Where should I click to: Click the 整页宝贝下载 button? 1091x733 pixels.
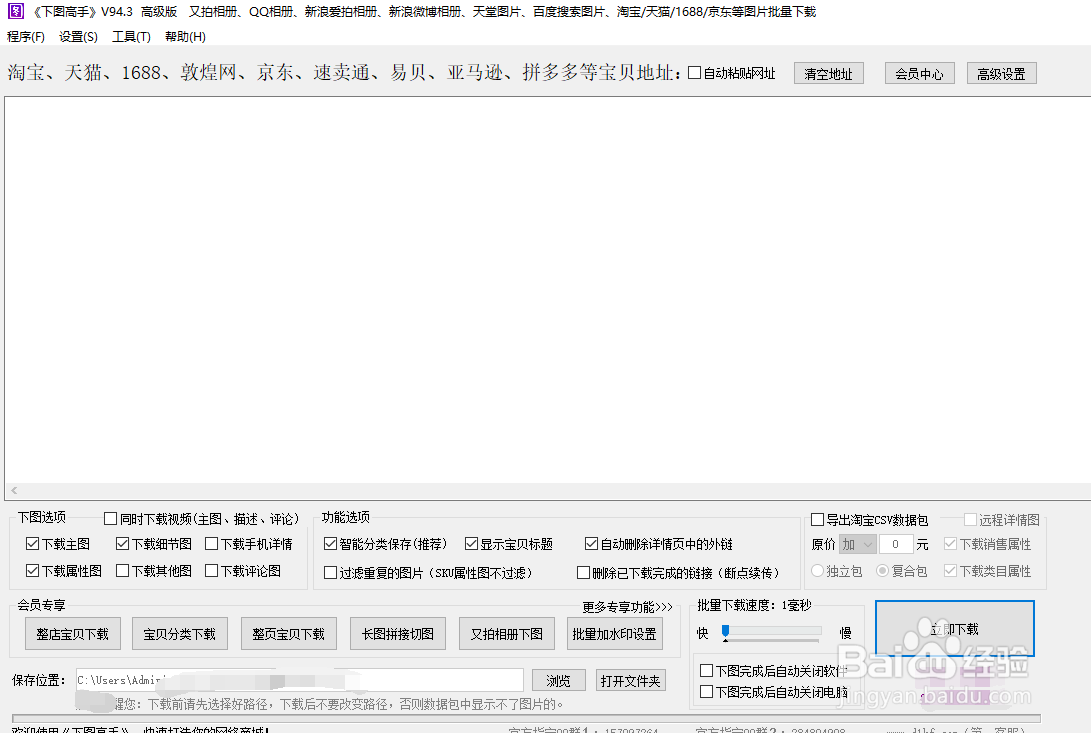click(x=289, y=633)
